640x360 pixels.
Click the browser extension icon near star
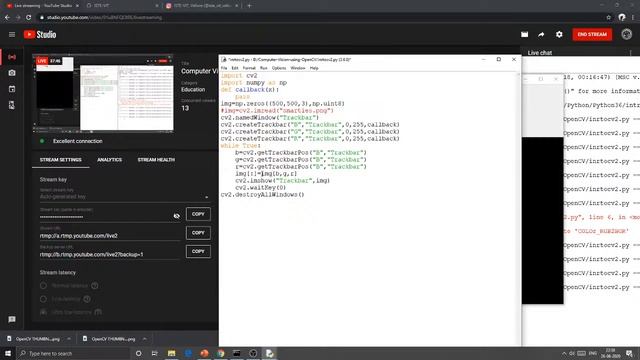pyautogui.click(x=622, y=18)
